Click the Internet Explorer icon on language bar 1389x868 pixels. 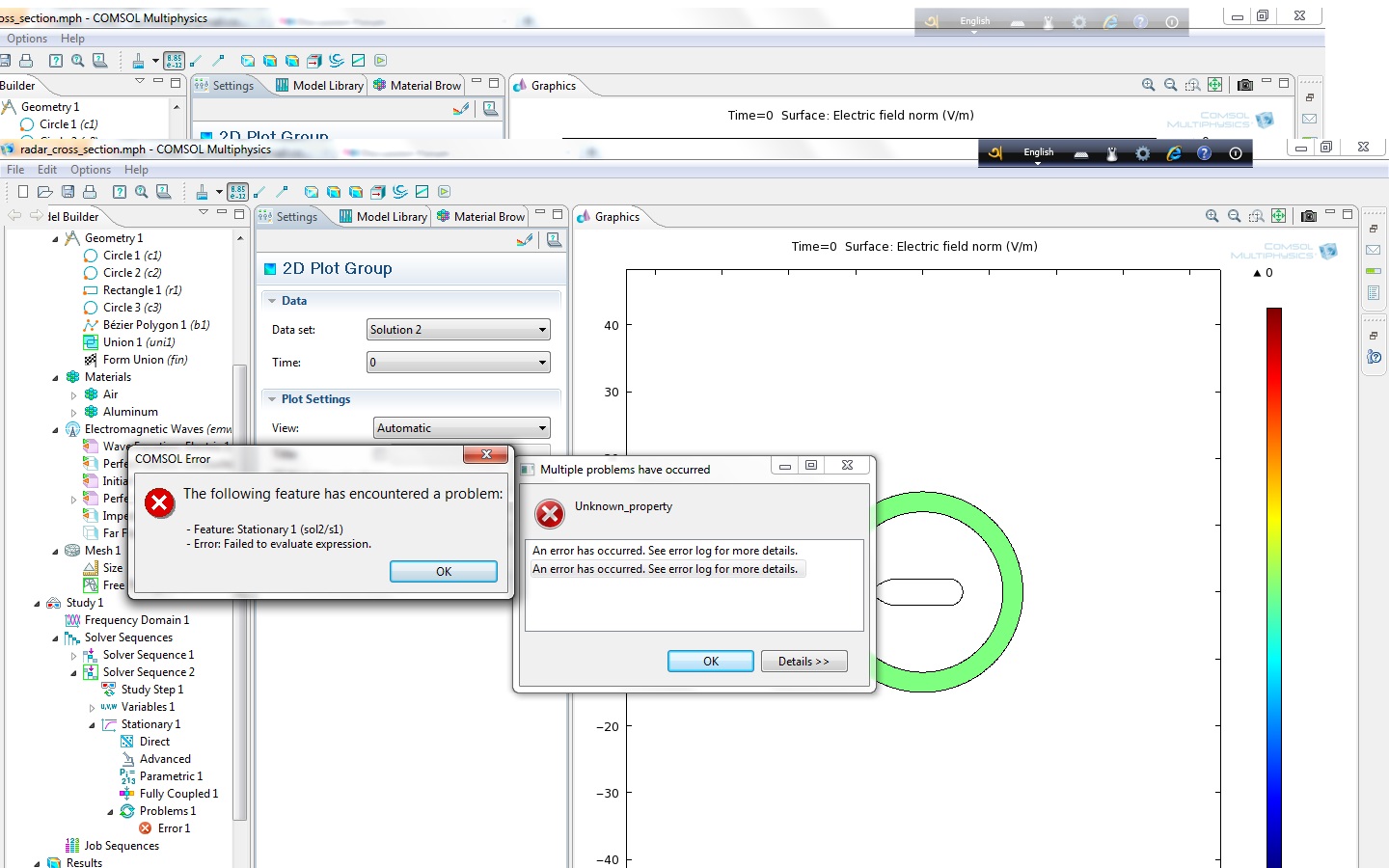pyautogui.click(x=1174, y=153)
